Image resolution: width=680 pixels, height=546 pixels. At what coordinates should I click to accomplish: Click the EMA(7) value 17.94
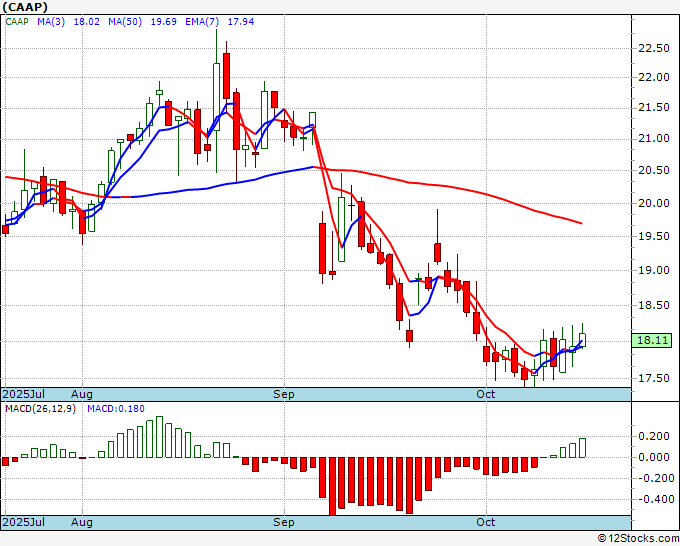241,22
